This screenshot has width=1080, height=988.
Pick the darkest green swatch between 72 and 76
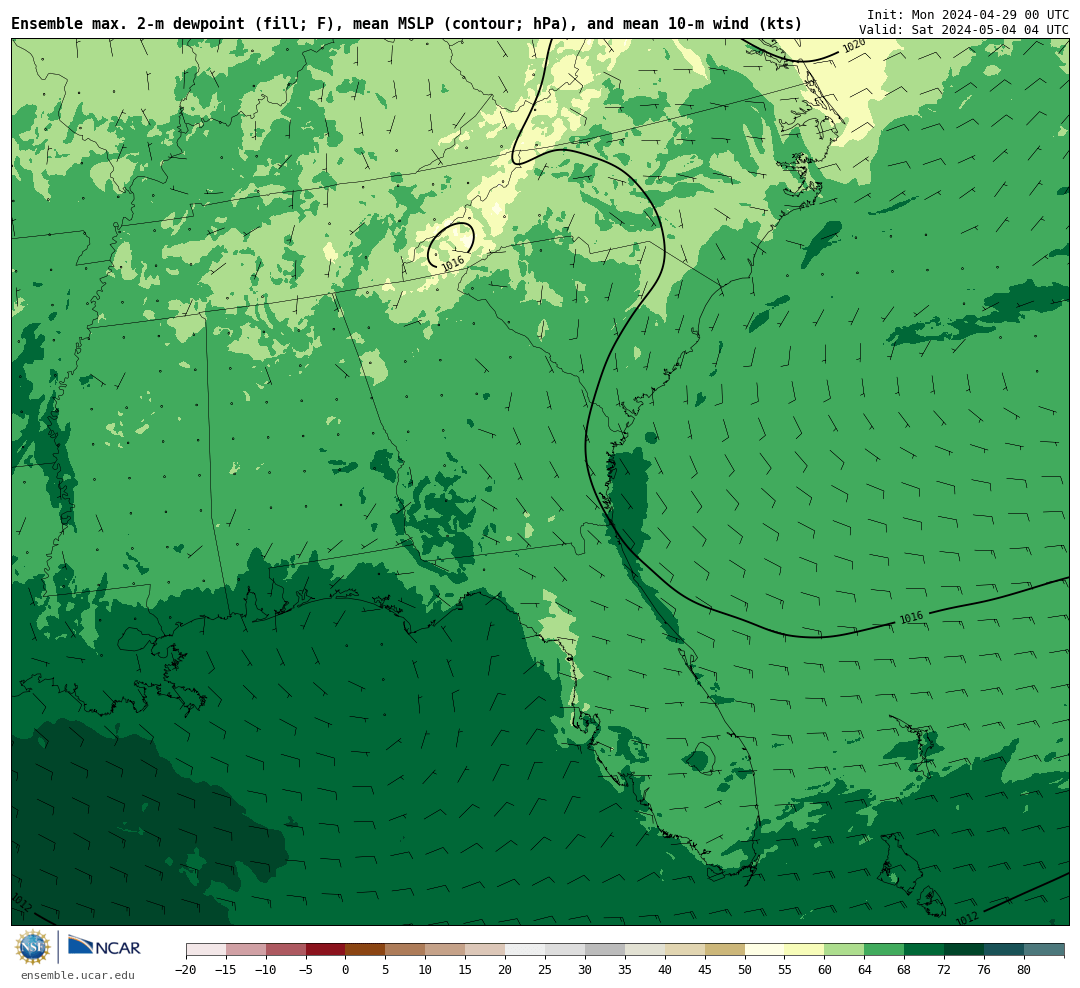pyautogui.click(x=965, y=949)
